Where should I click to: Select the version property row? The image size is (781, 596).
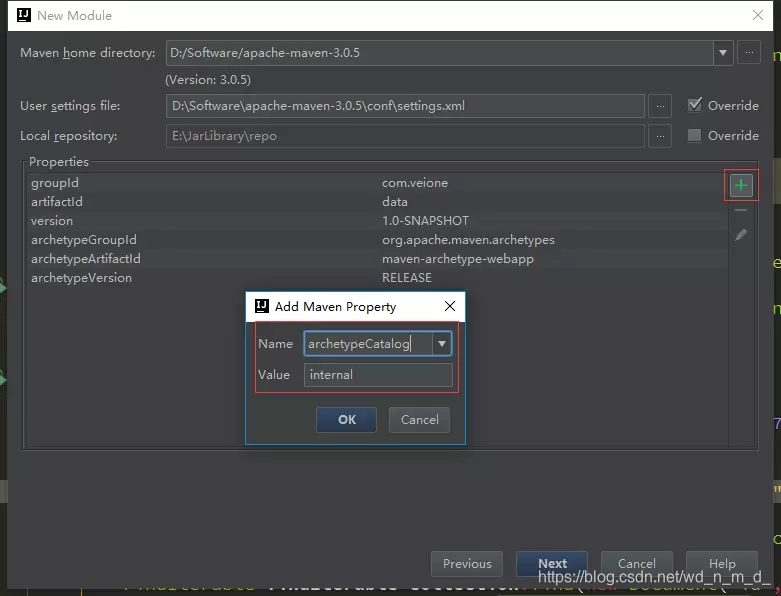377,221
